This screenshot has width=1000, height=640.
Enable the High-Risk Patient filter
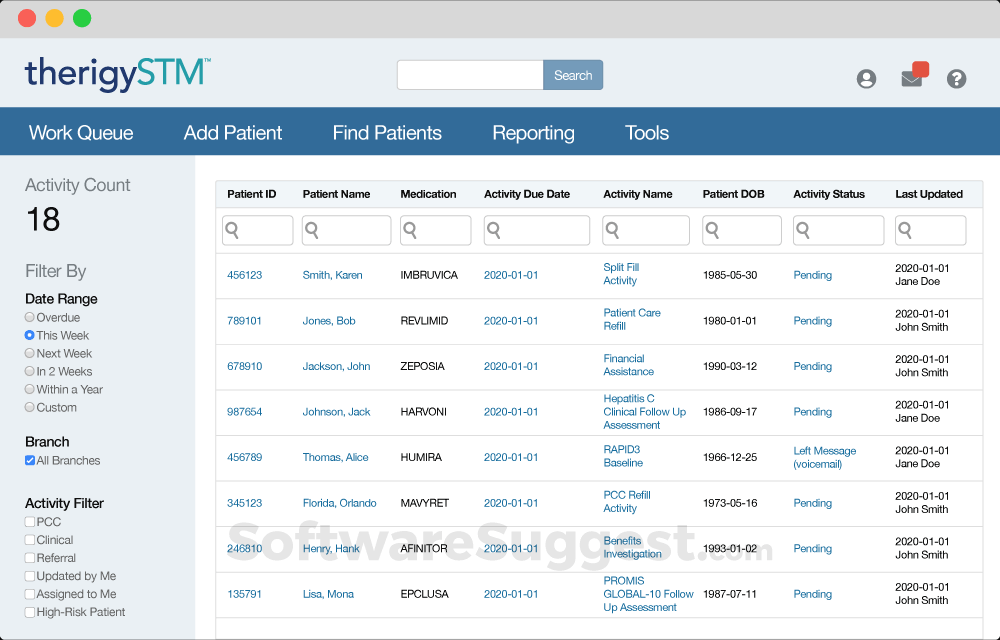point(30,612)
